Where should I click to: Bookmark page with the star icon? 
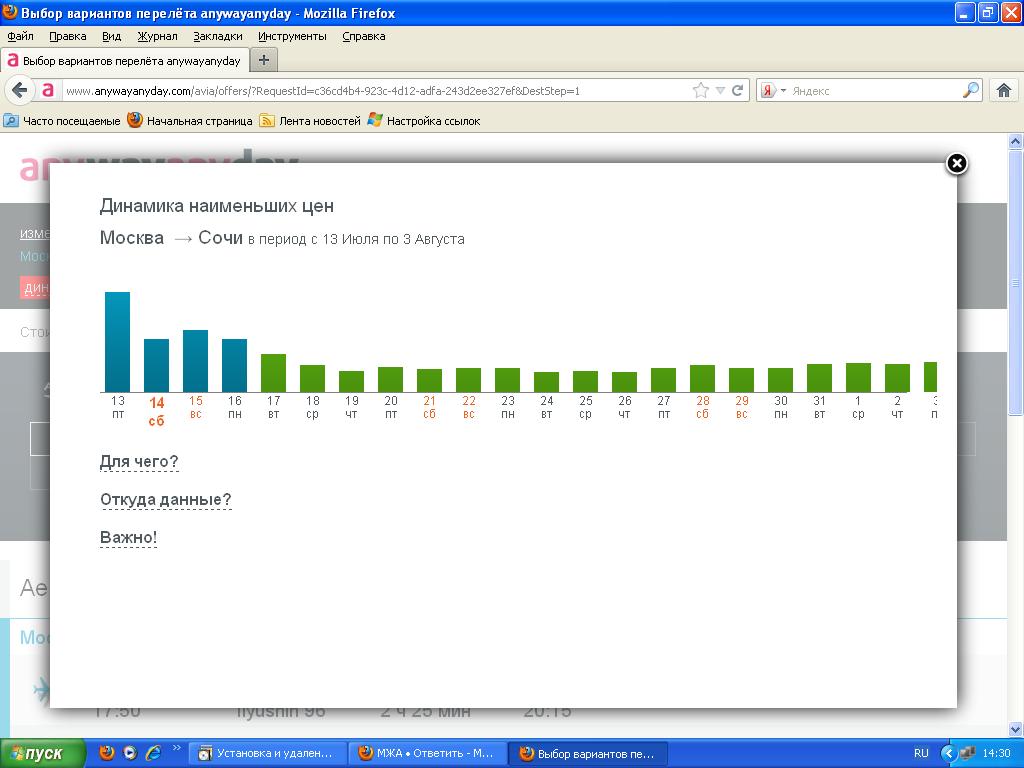tap(701, 91)
